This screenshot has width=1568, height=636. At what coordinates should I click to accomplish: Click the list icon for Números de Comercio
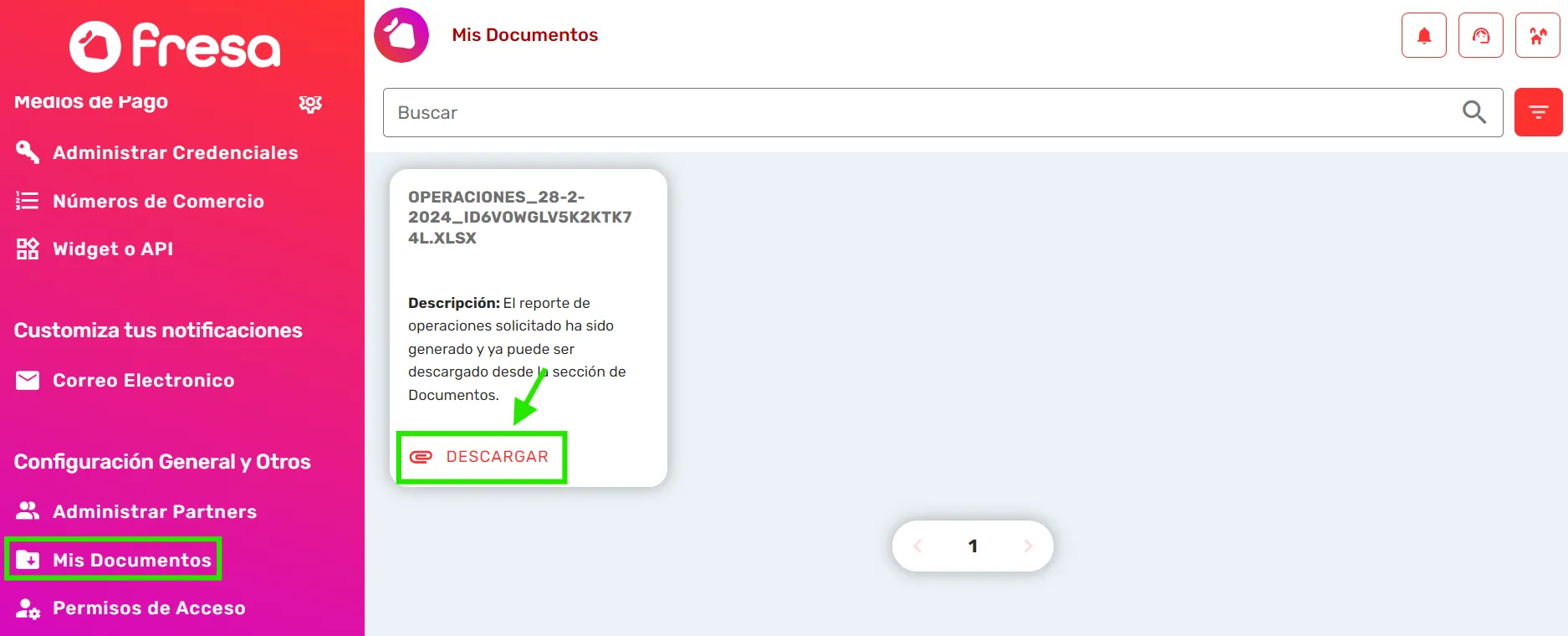[28, 201]
